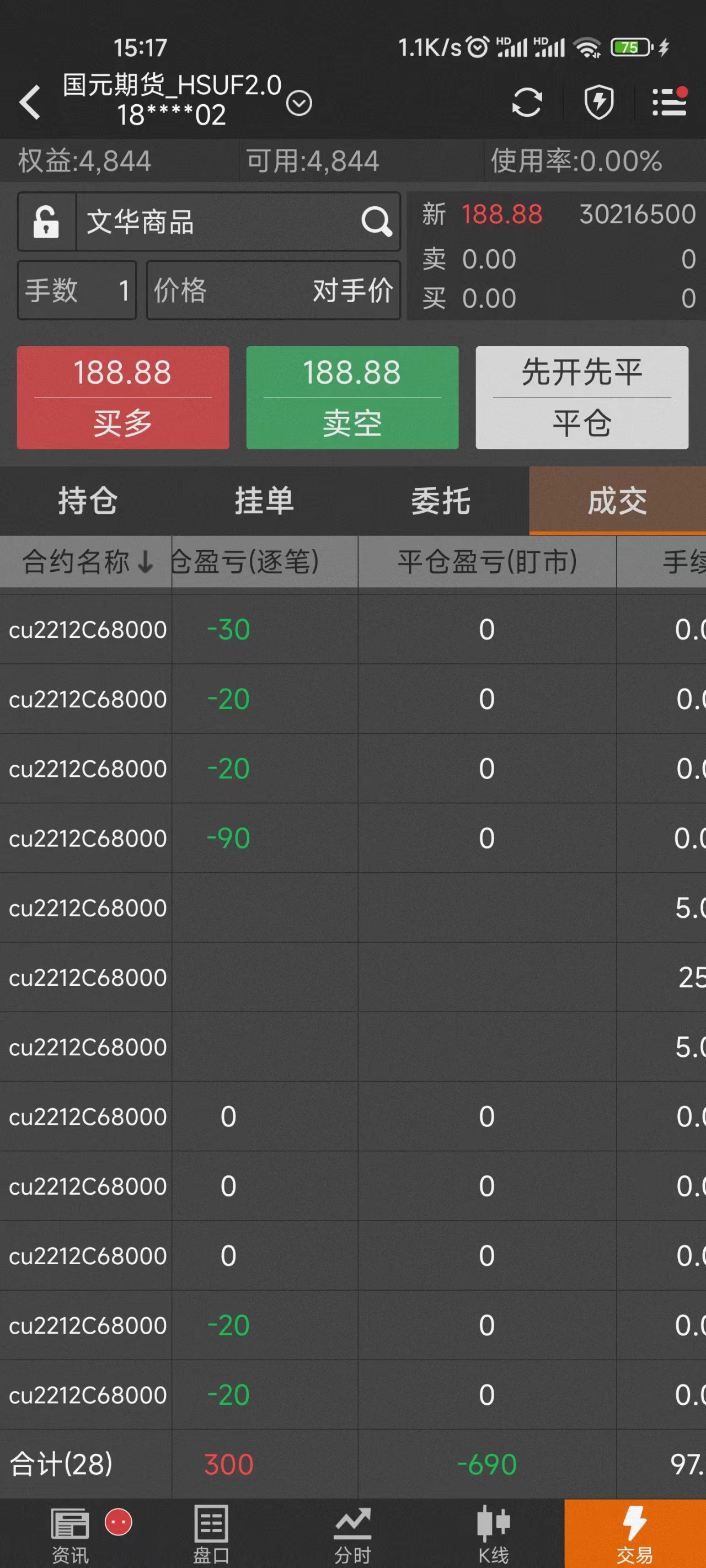Tap the Wi-Fi icon in status bar
The height and width of the screenshot is (1568, 706).
[588, 47]
